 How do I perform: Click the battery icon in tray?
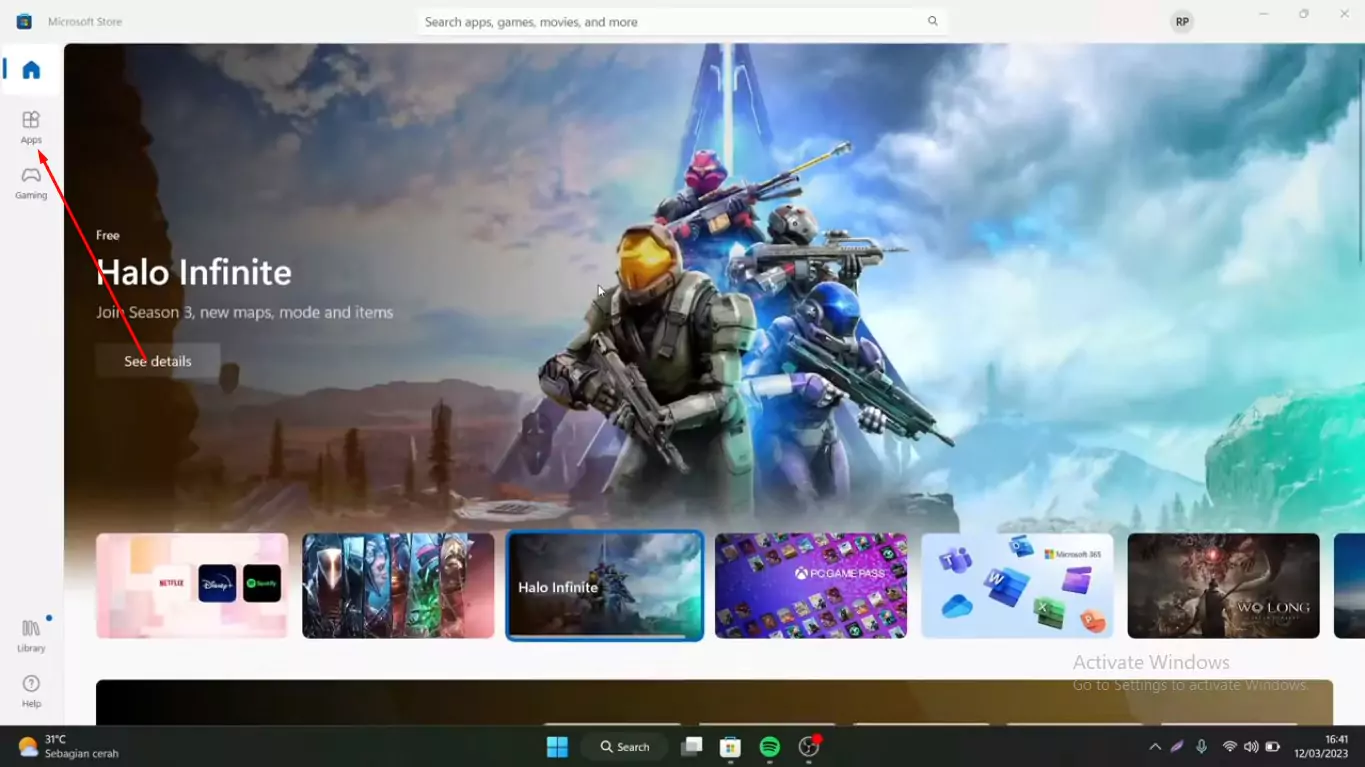coord(1272,747)
